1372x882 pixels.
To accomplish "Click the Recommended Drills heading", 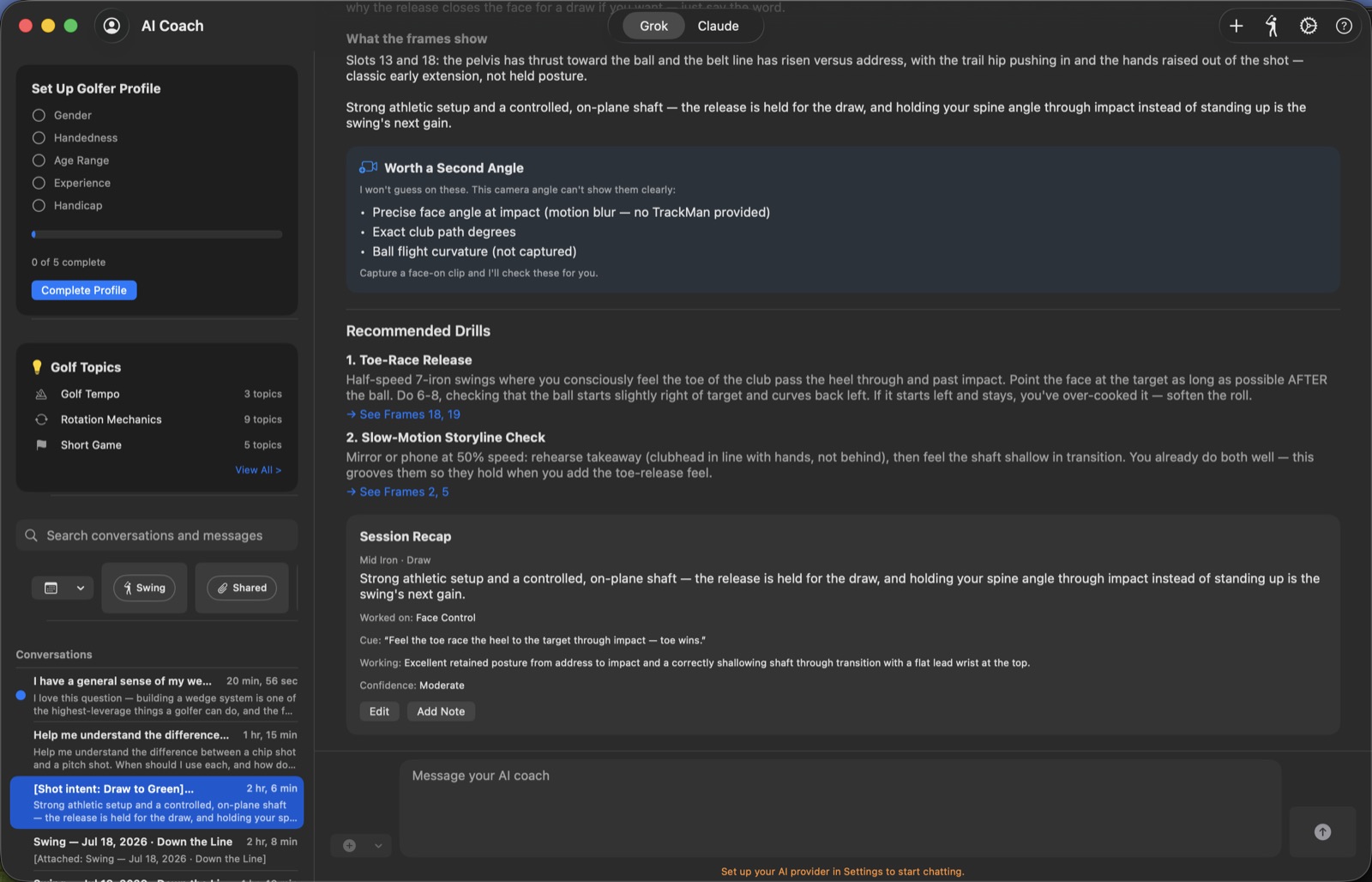I will 418,331.
